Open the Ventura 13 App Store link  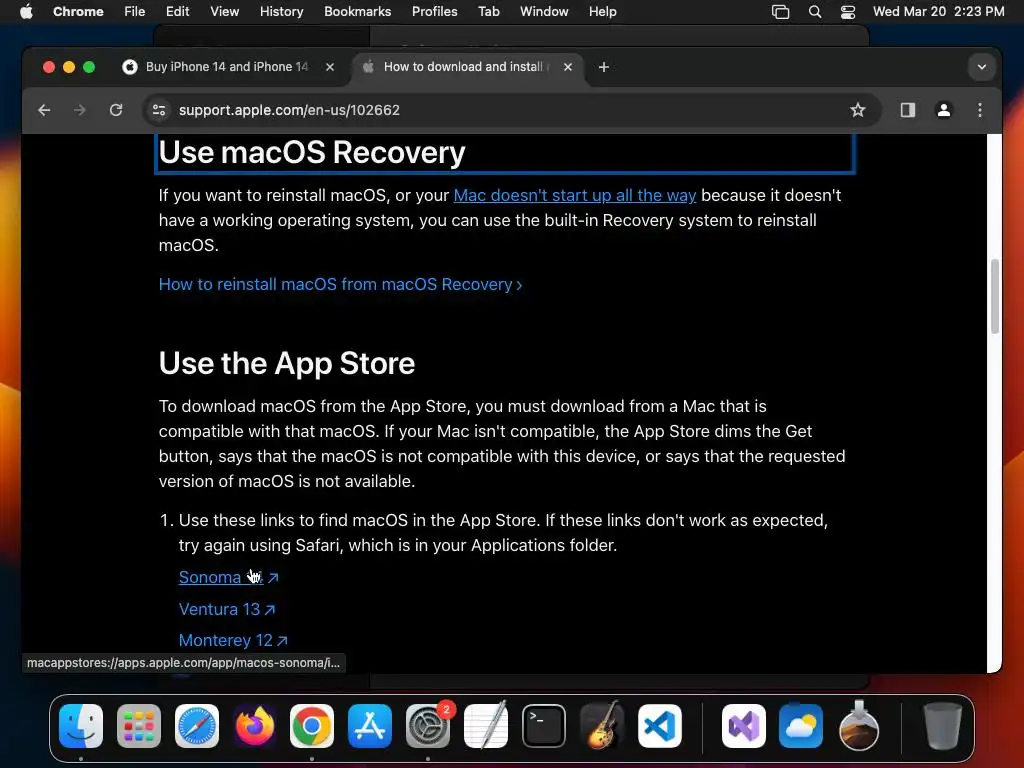pos(227,609)
